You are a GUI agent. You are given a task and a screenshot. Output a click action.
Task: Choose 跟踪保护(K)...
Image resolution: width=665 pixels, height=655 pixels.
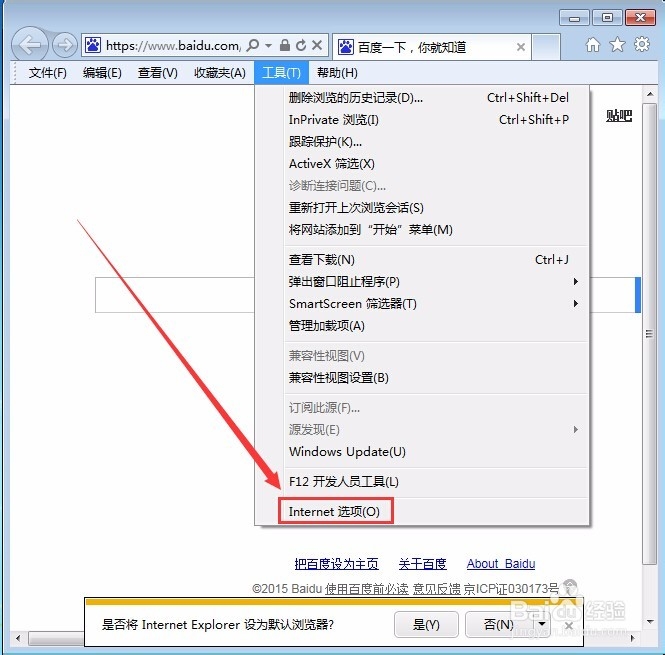tap(422, 142)
